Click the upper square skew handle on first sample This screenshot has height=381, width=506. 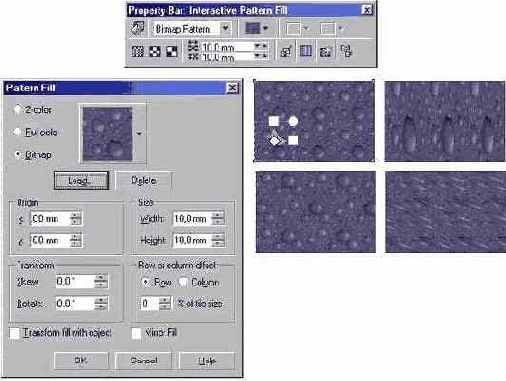274,121
